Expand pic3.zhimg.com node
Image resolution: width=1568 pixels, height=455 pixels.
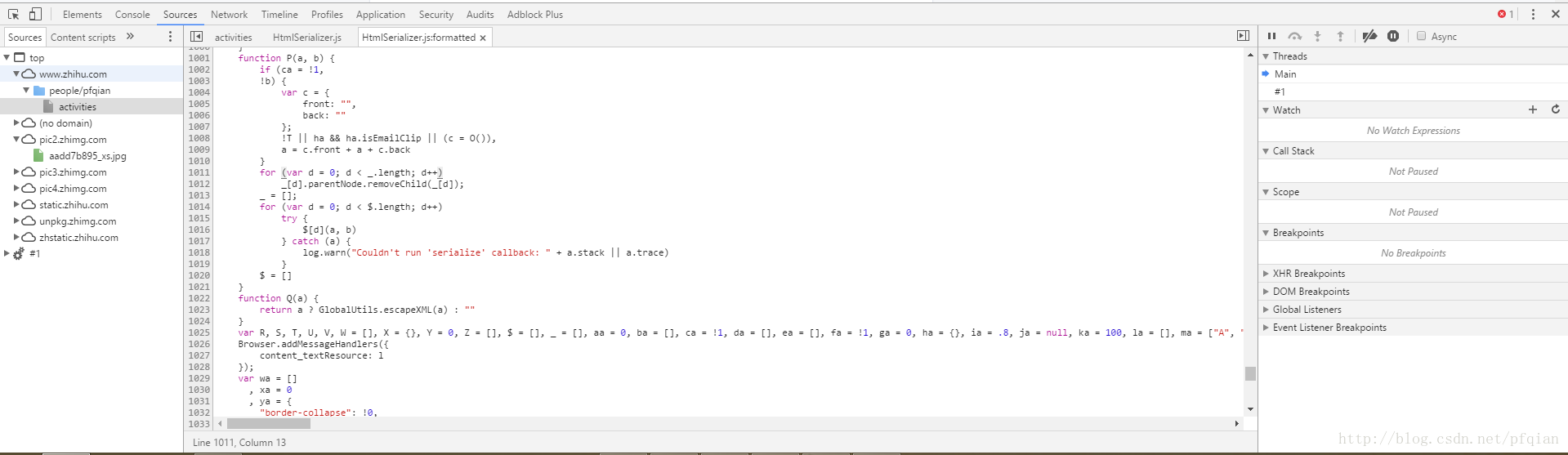[x=16, y=172]
